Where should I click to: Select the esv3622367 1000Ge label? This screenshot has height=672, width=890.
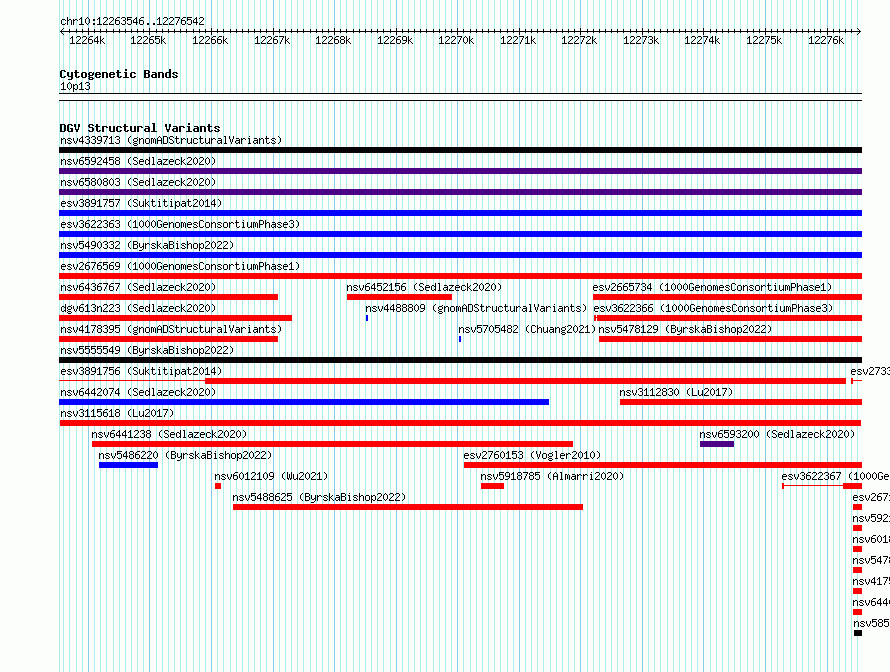click(835, 476)
